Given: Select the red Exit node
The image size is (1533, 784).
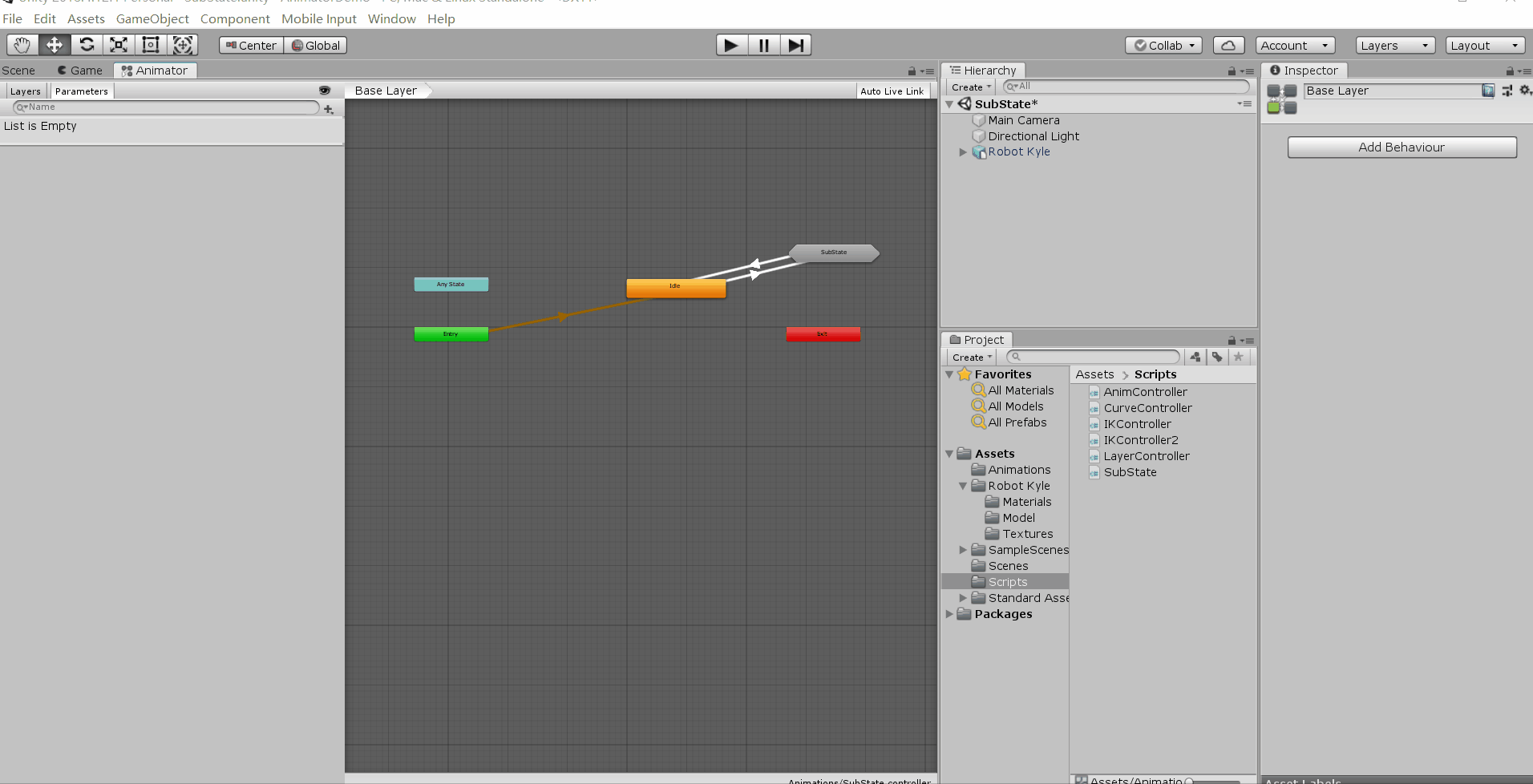Looking at the screenshot, I should [823, 333].
